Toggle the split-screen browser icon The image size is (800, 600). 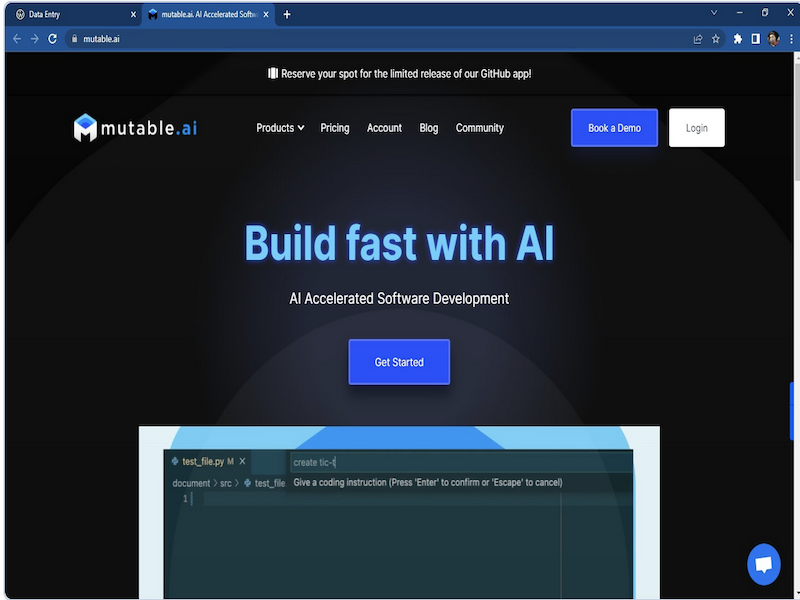pyautogui.click(x=756, y=39)
